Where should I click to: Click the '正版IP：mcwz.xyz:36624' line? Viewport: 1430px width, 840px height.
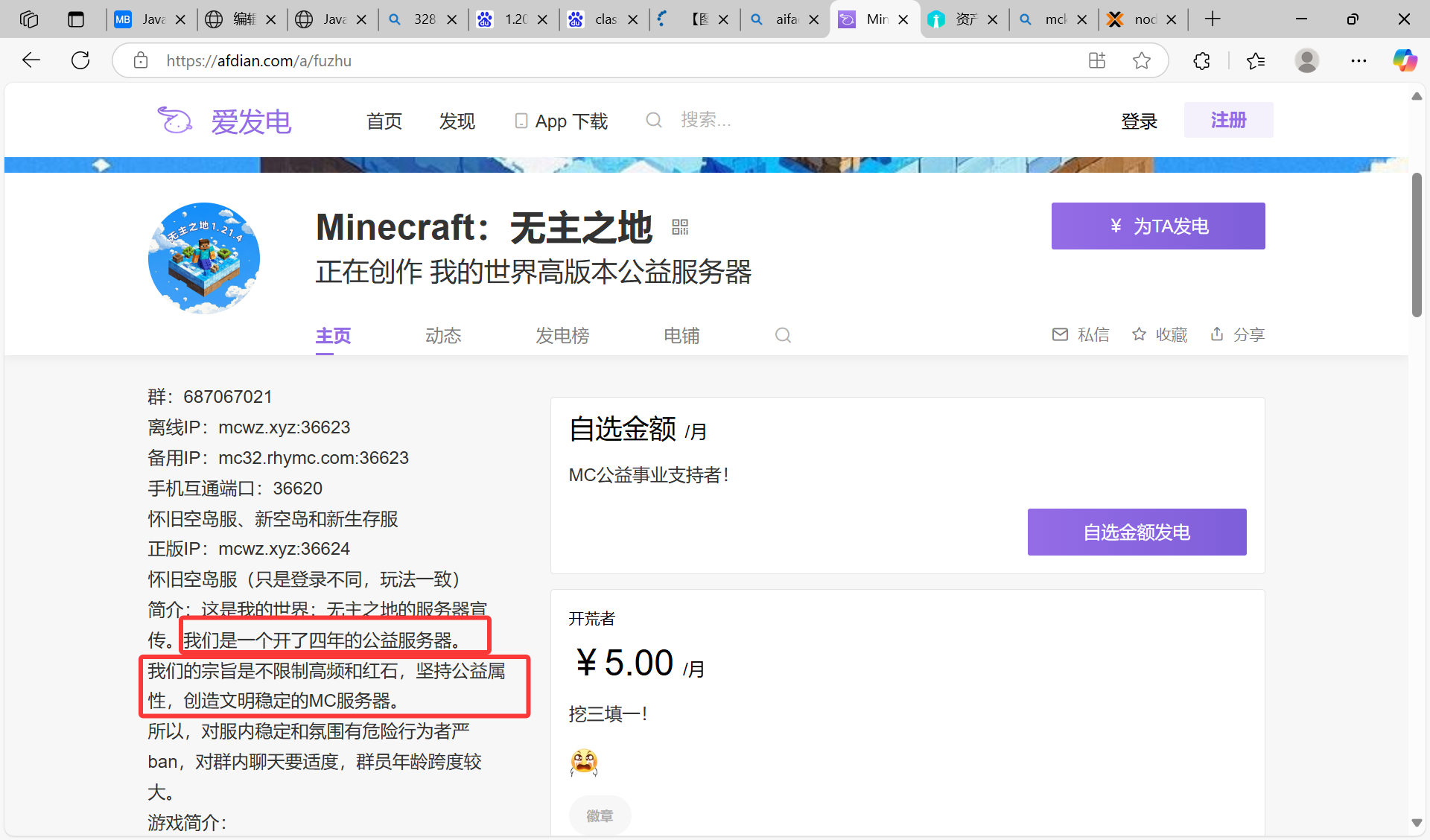click(249, 549)
